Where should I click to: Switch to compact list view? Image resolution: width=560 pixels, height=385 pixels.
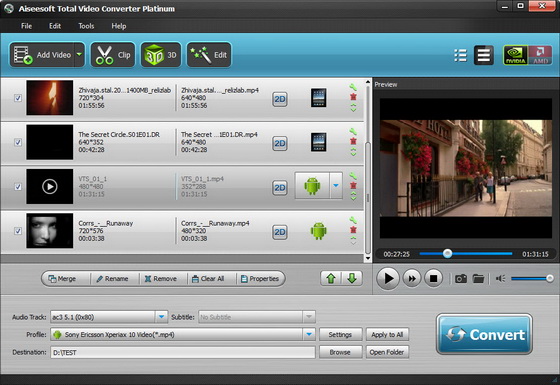coord(460,55)
